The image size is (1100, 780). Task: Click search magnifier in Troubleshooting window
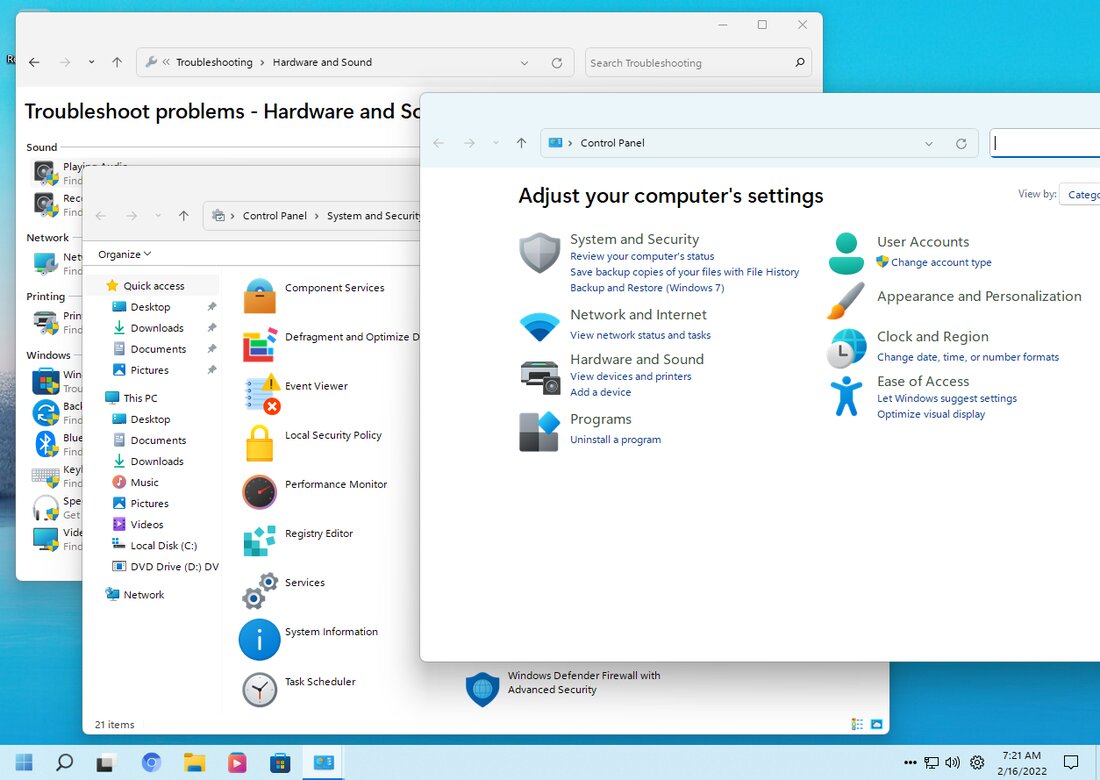click(800, 62)
